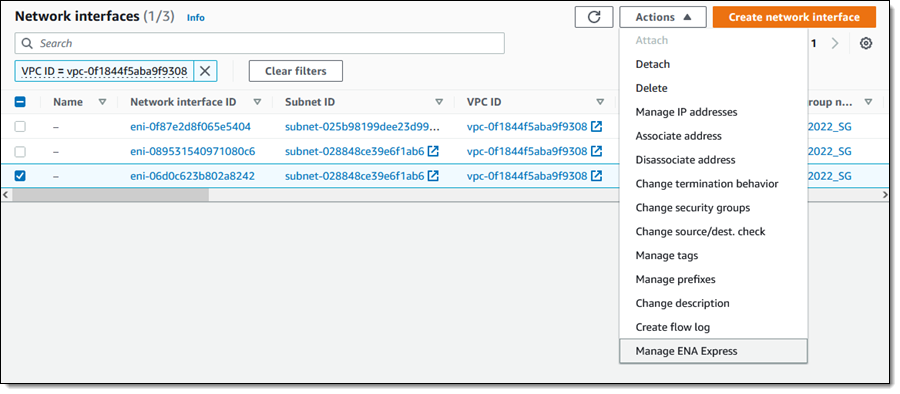Click the Clear filters button
900x394 pixels.
pos(296,71)
